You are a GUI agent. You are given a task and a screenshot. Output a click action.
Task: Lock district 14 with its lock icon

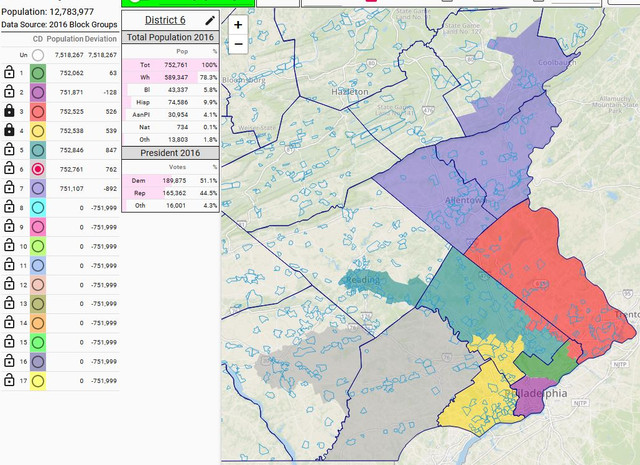[x=9, y=323]
